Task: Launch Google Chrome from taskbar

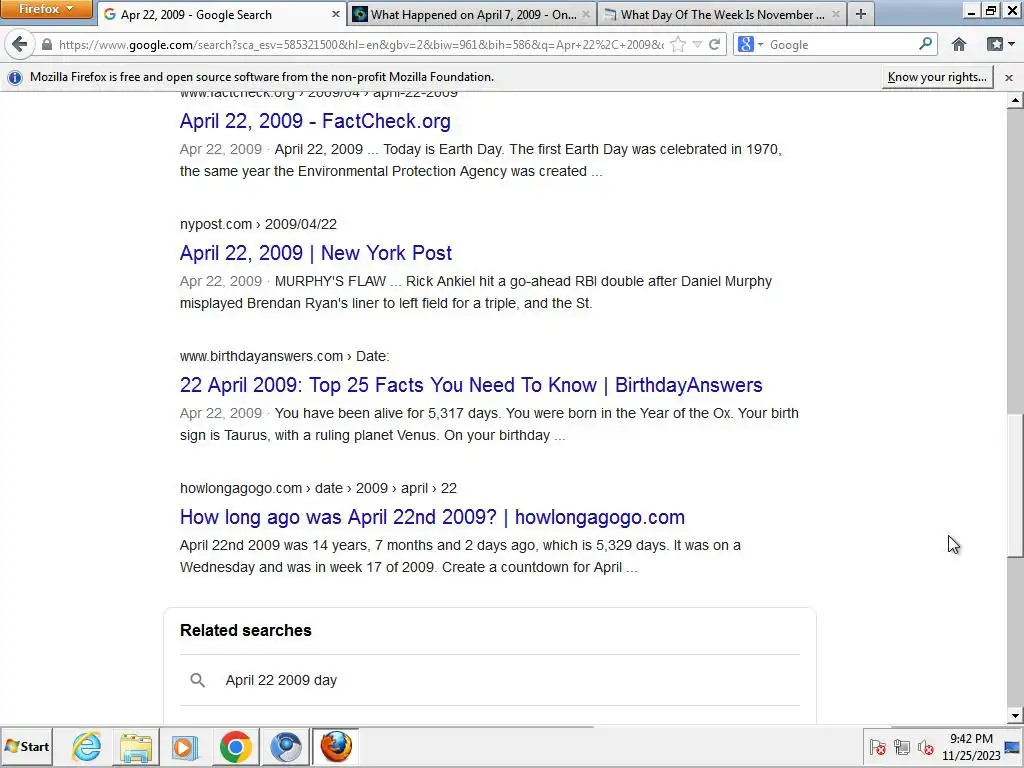Action: [236, 746]
